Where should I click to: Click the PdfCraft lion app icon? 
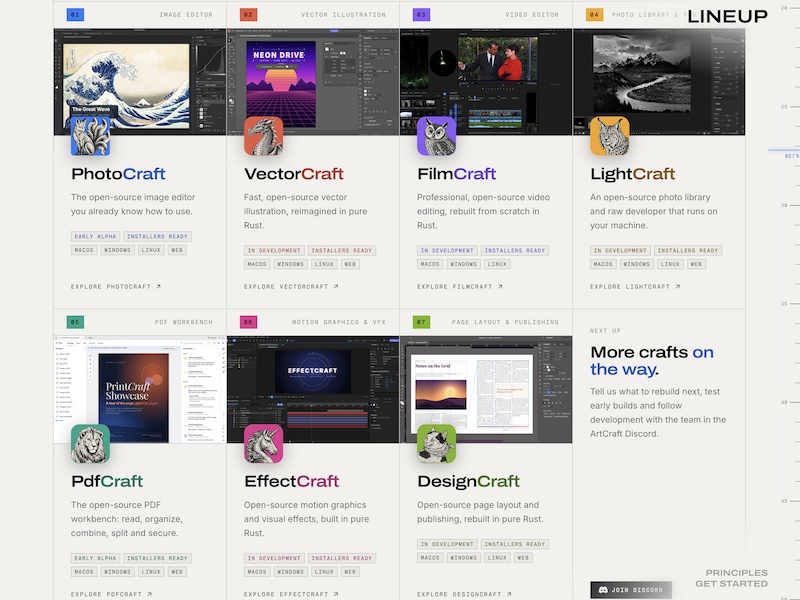tap(90, 444)
